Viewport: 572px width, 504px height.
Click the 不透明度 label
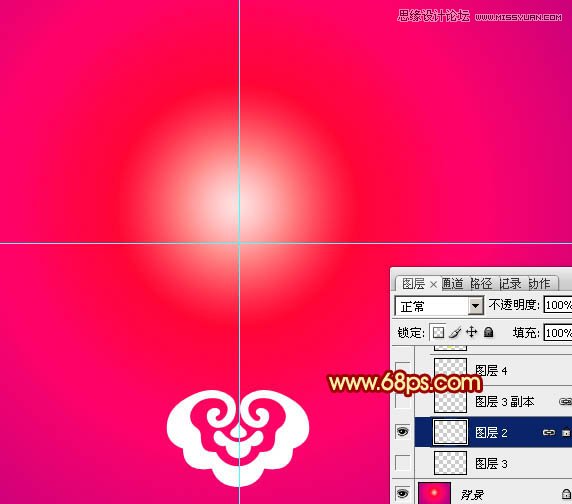514,305
